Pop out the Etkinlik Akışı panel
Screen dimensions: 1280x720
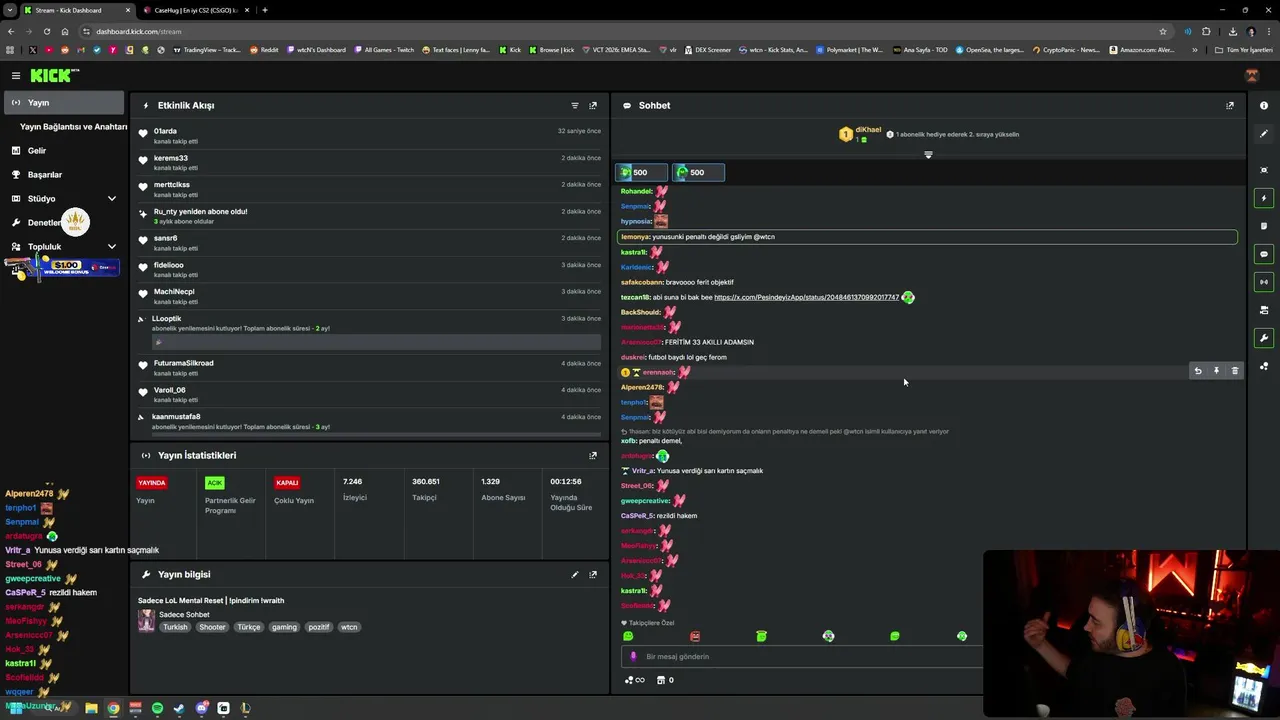(x=593, y=105)
